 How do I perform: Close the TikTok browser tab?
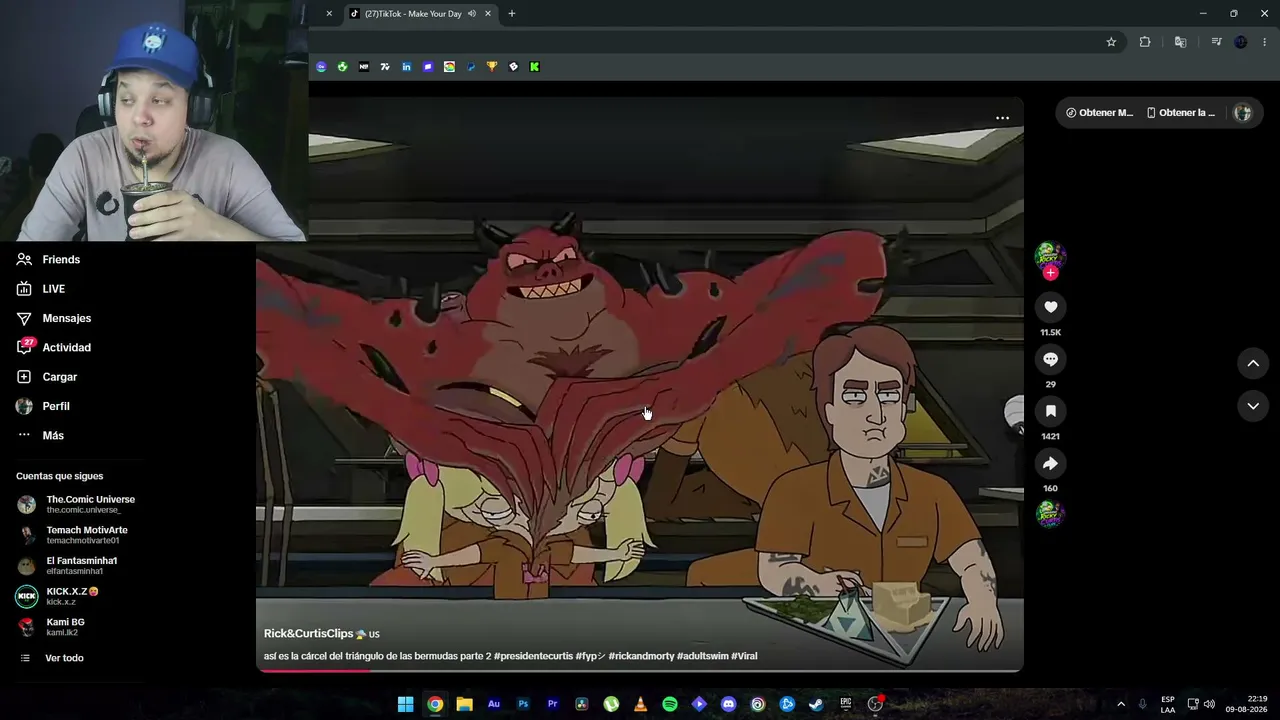click(x=488, y=14)
